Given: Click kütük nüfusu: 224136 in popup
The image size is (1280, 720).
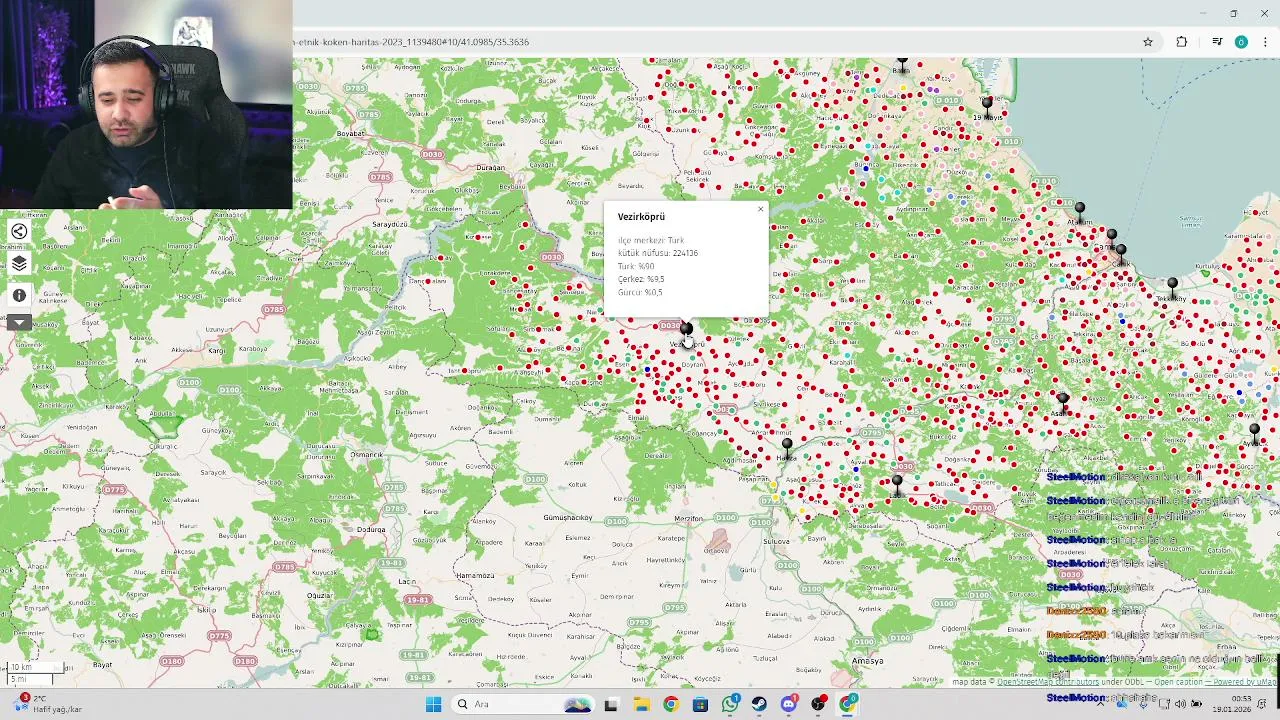Looking at the screenshot, I should 657,253.
